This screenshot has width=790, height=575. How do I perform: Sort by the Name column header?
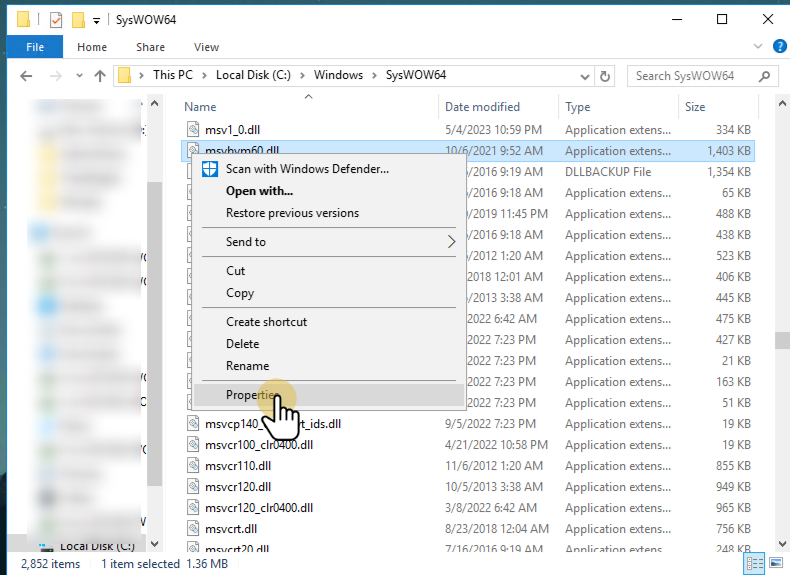[x=200, y=107]
